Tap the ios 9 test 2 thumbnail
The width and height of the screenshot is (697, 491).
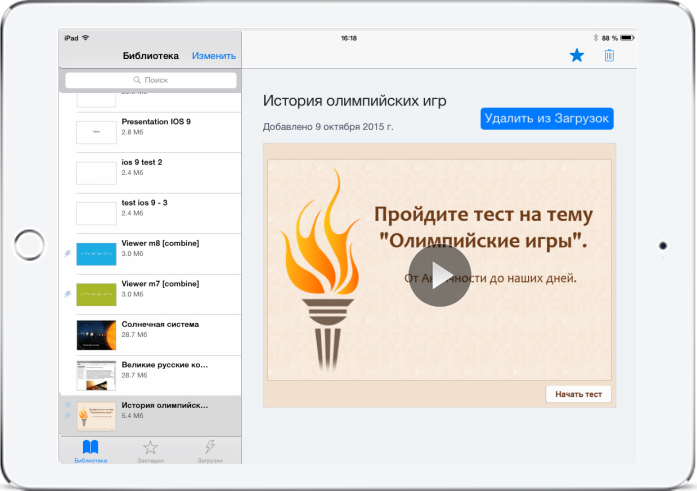[x=96, y=173]
